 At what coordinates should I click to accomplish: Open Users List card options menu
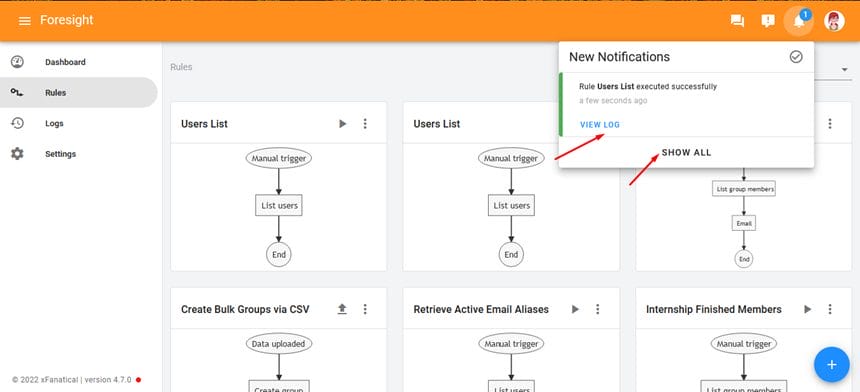pos(365,124)
